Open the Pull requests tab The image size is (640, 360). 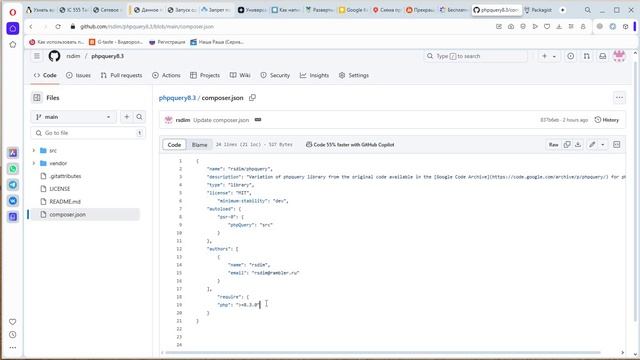(x=121, y=75)
